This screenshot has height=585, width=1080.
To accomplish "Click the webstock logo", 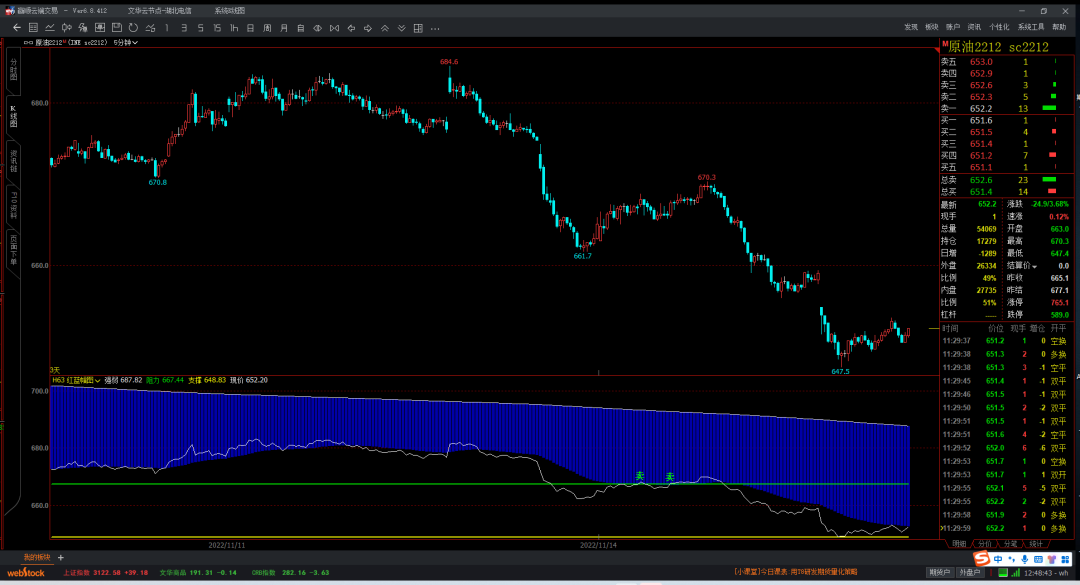I will click(x=25, y=573).
